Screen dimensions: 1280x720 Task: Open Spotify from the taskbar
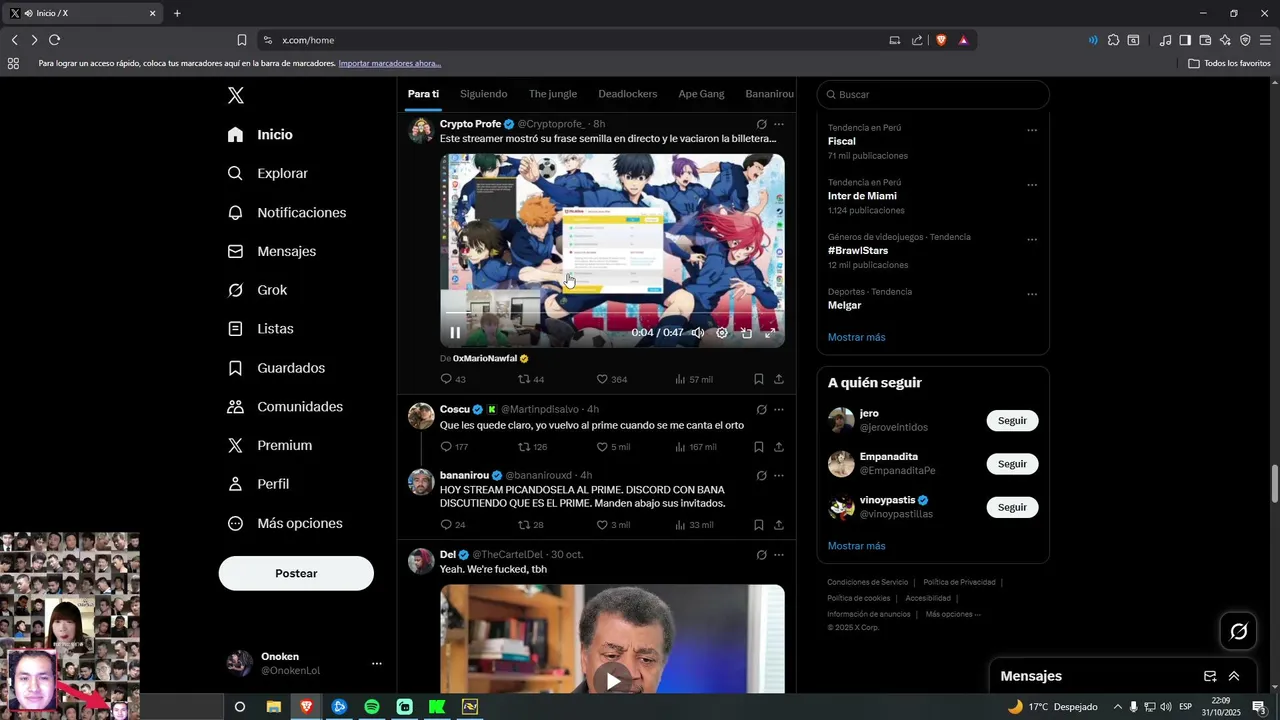[372, 707]
